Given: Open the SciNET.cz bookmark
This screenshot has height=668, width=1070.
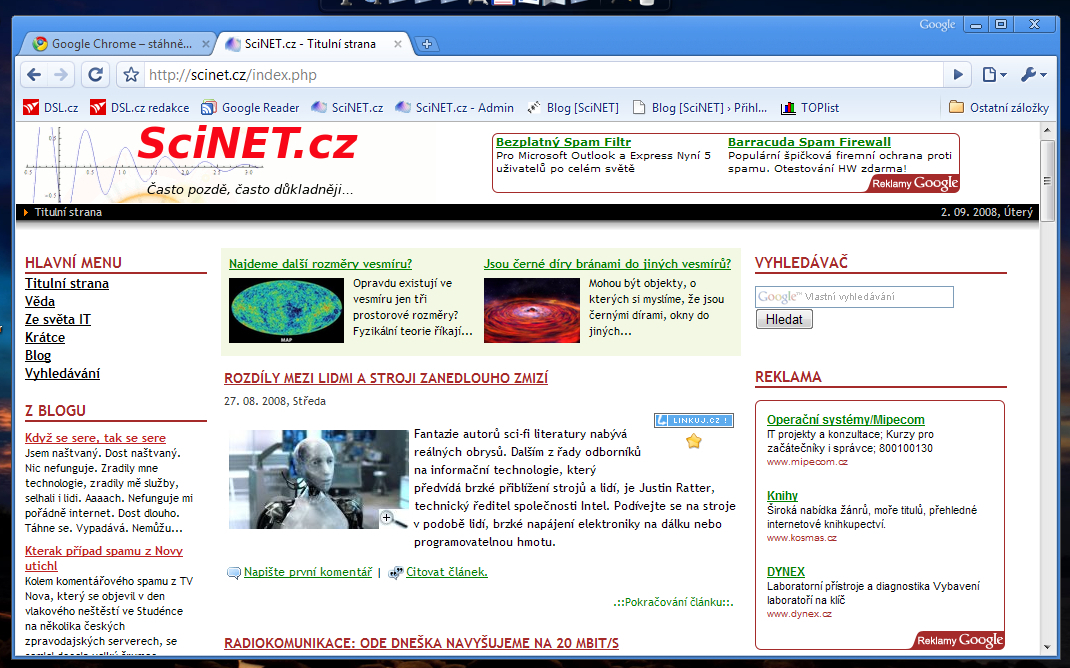Looking at the screenshot, I should point(347,108).
